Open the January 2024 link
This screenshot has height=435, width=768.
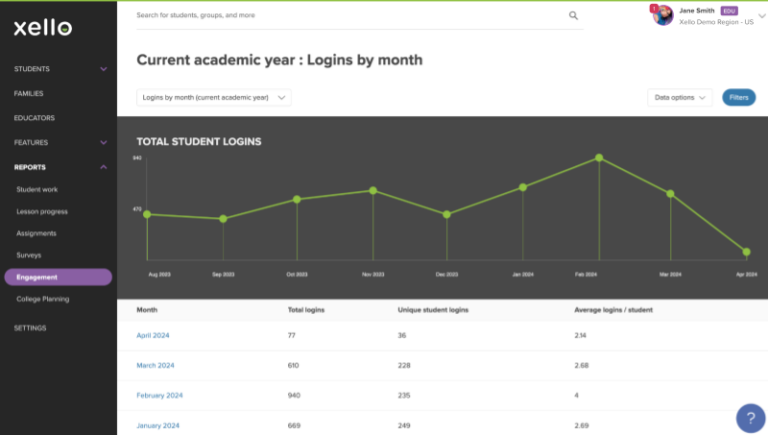coord(158,425)
